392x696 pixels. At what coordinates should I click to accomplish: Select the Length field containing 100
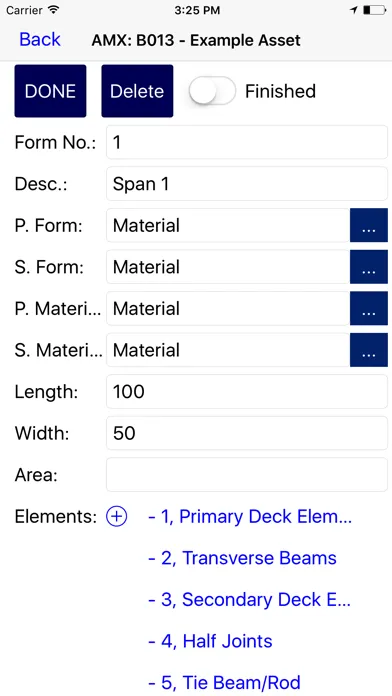pyautogui.click(x=247, y=392)
